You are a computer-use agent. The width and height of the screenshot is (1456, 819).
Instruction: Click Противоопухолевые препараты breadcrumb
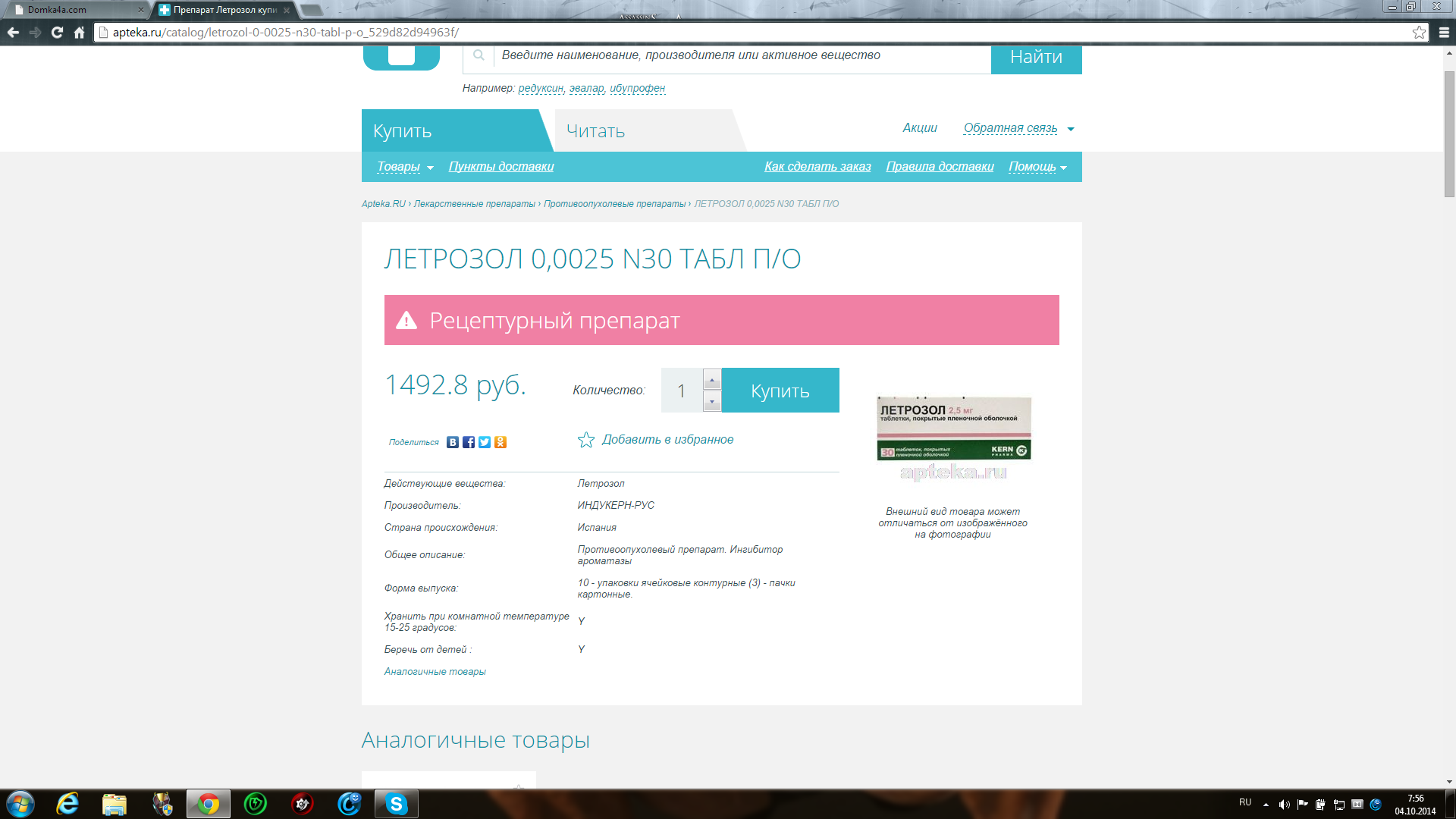click(615, 204)
